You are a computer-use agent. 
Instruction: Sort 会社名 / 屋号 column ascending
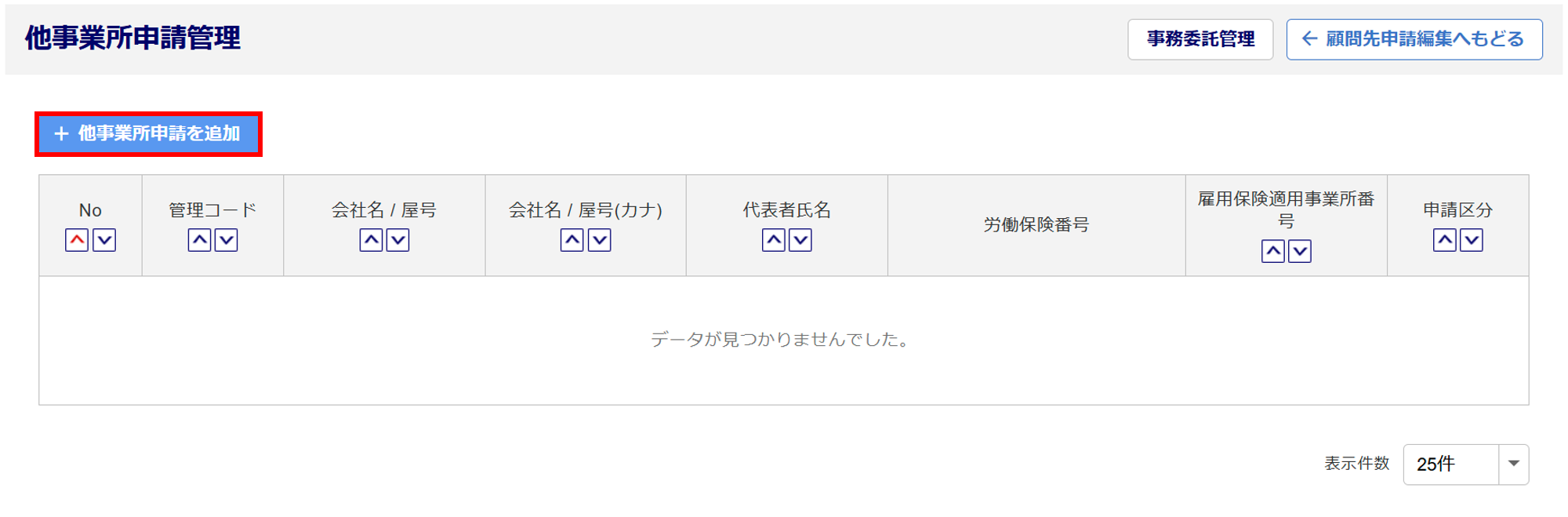coord(371,240)
